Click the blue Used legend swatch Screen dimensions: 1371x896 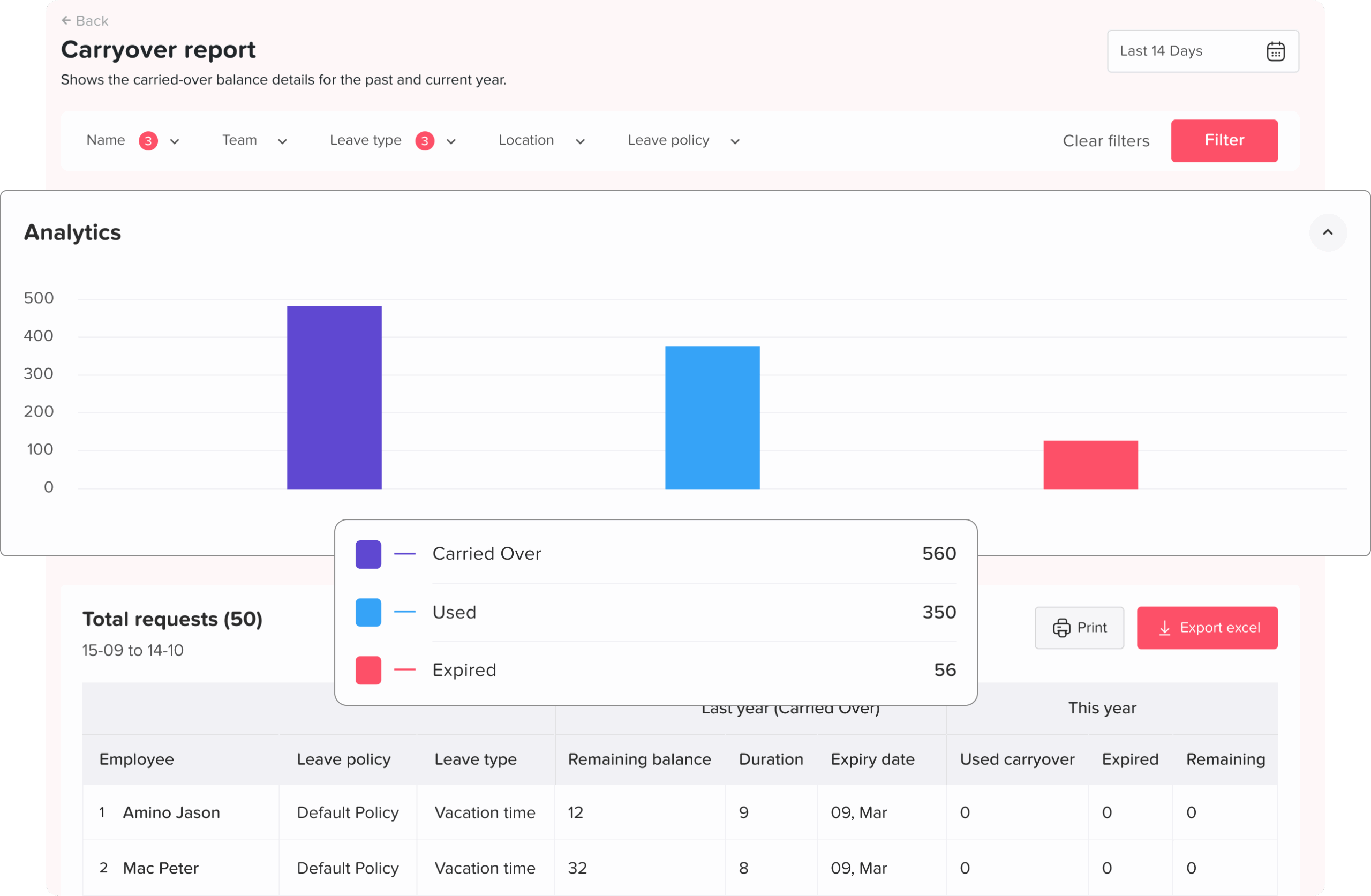(368, 612)
